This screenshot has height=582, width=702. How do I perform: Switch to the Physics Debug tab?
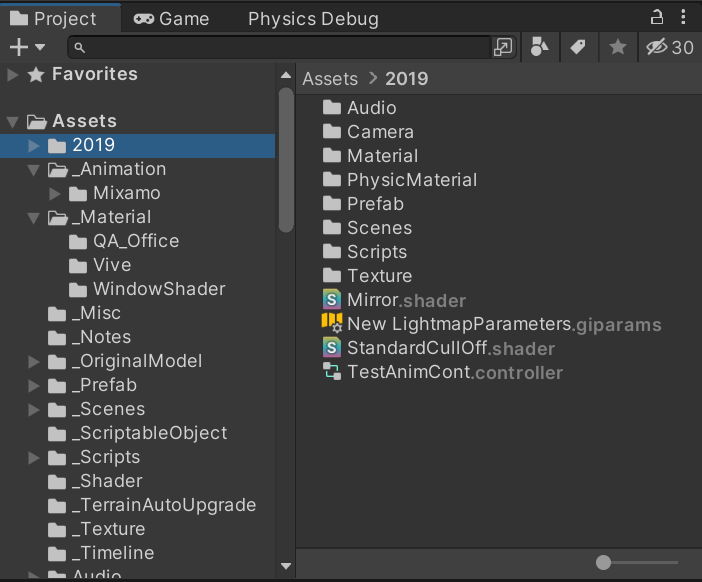point(313,19)
